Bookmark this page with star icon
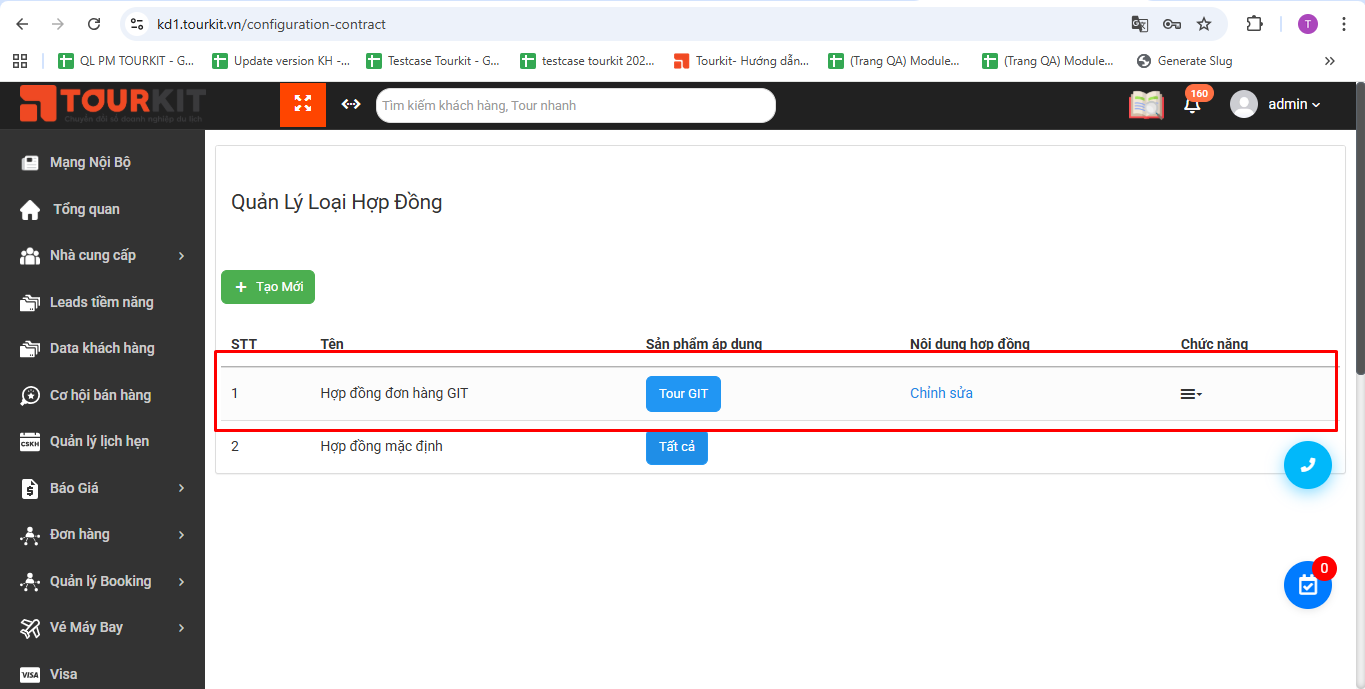Viewport: 1365px width, 689px height. (1204, 24)
